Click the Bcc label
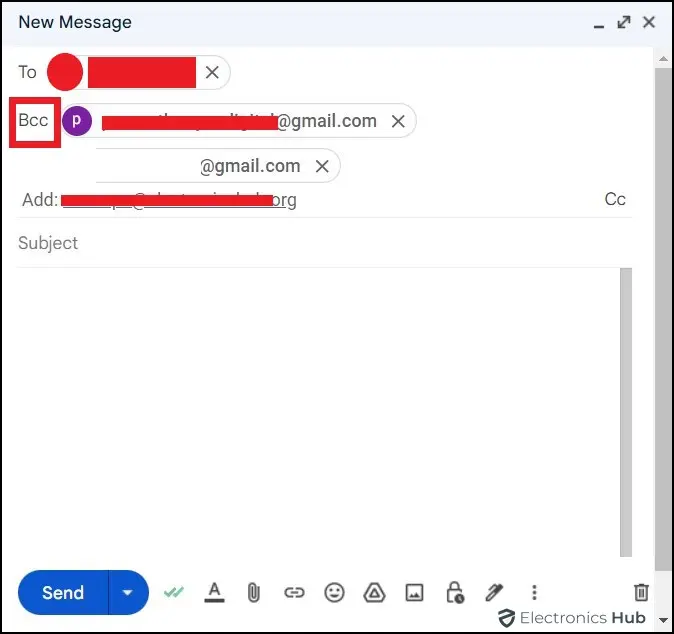The width and height of the screenshot is (674, 634). pos(34,120)
